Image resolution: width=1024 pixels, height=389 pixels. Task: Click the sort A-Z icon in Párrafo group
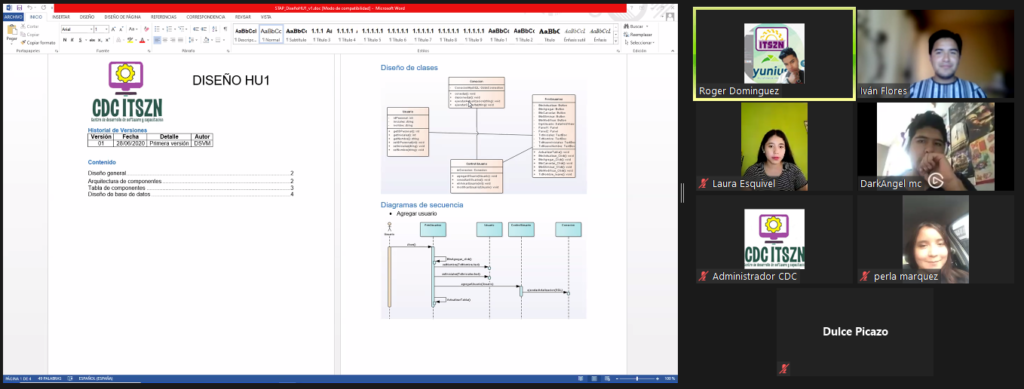point(215,29)
